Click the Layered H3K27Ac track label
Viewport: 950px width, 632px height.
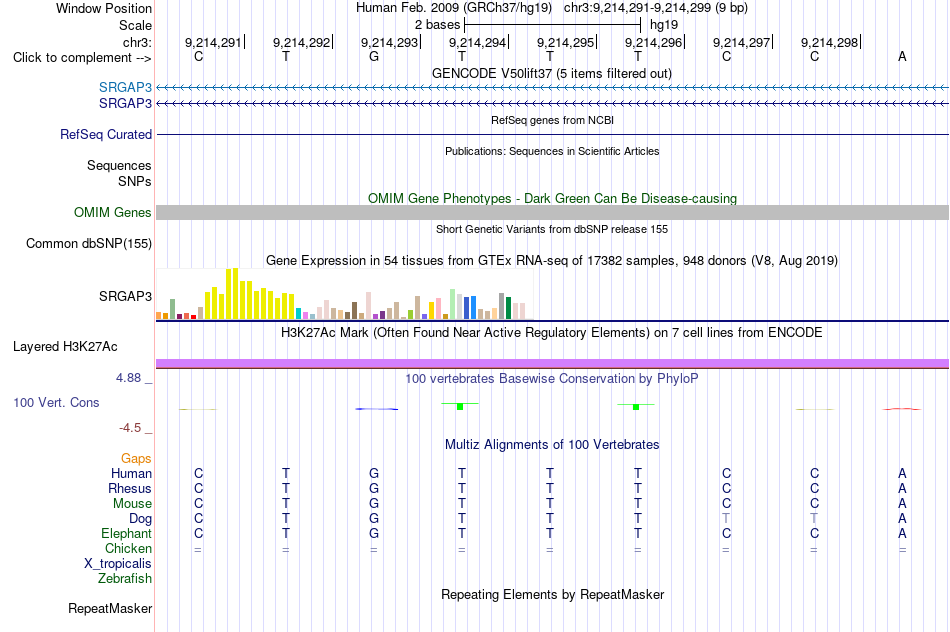pos(65,347)
